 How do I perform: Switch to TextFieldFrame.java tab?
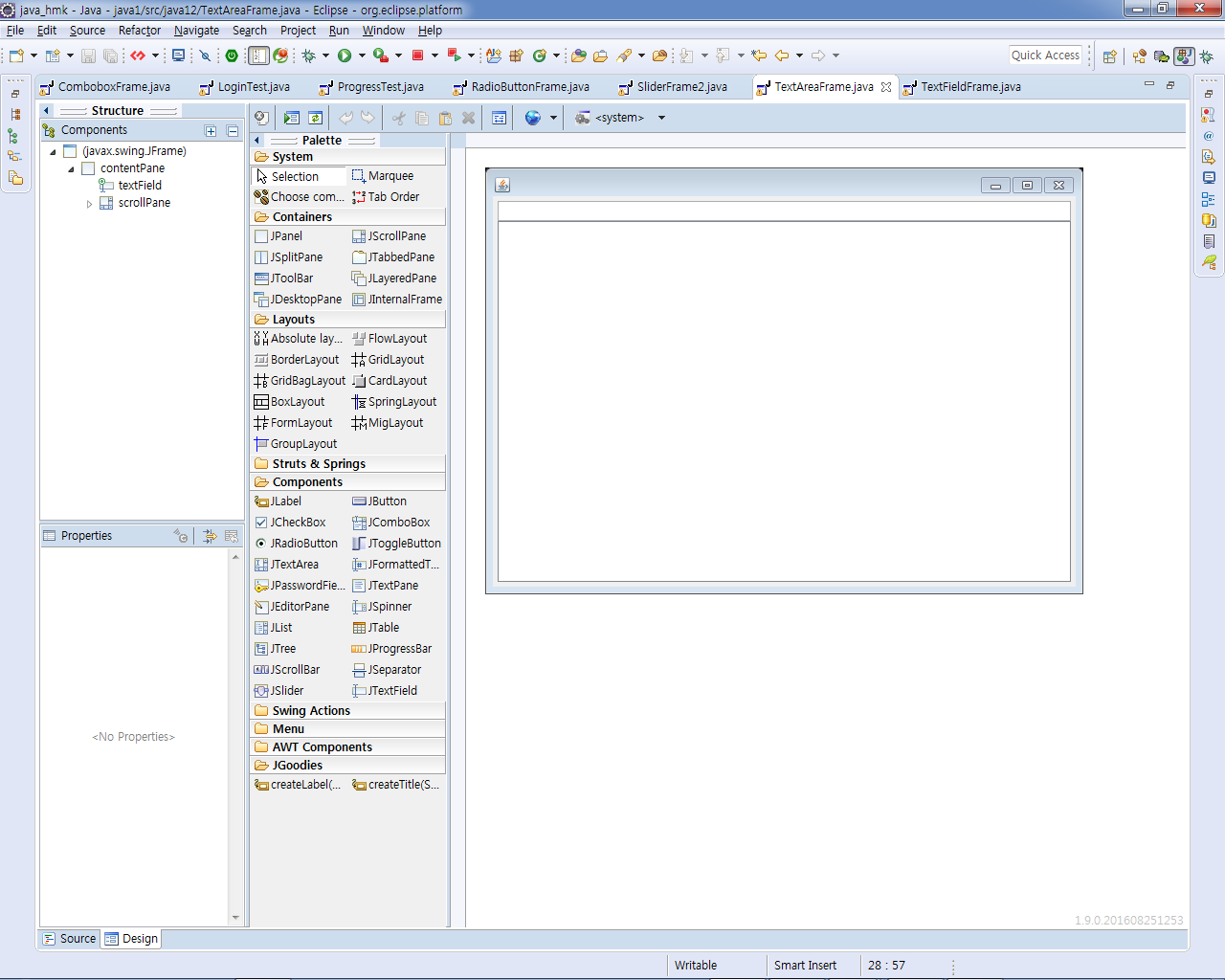click(961, 87)
